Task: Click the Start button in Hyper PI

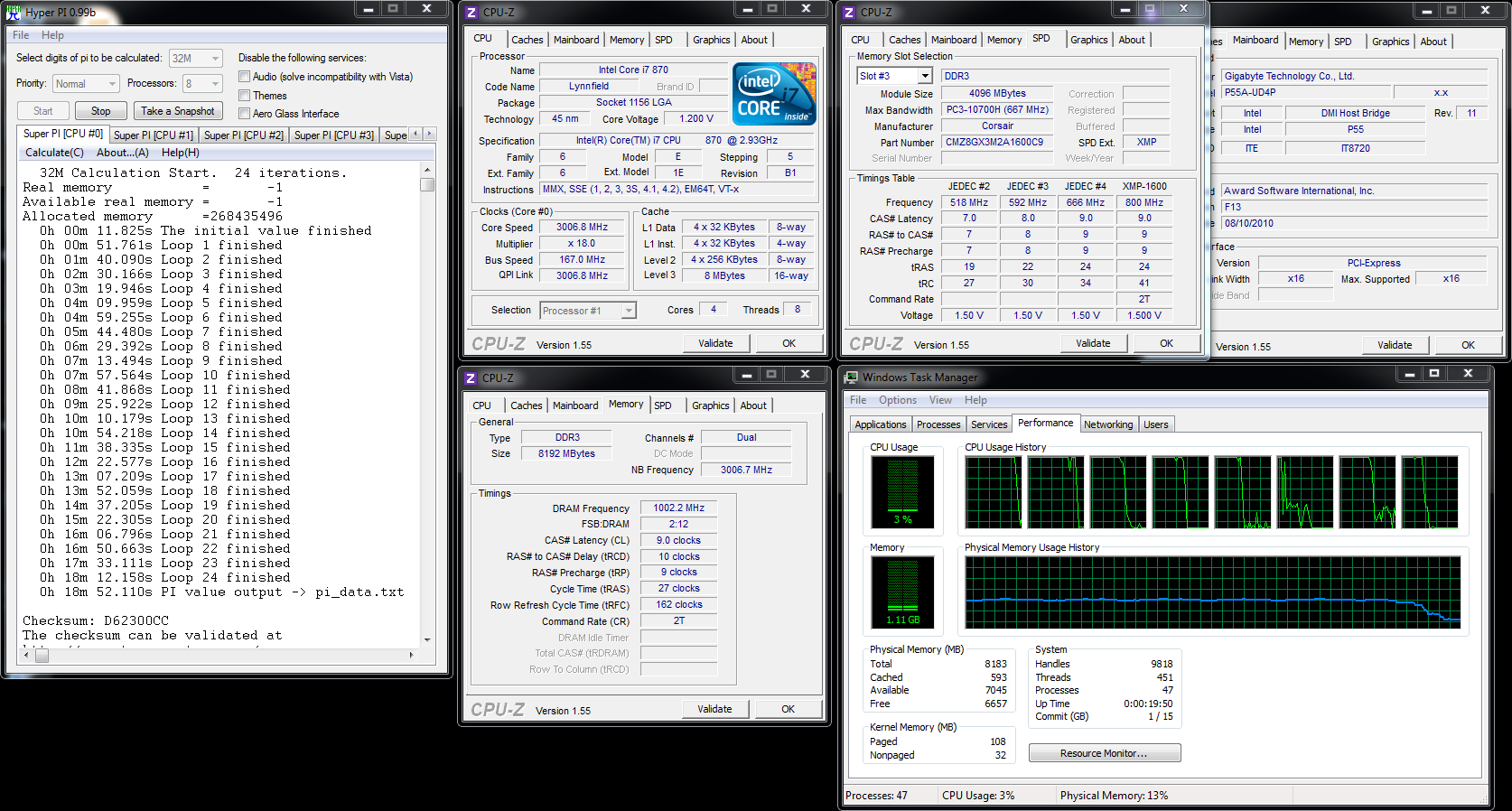Action: (42, 111)
